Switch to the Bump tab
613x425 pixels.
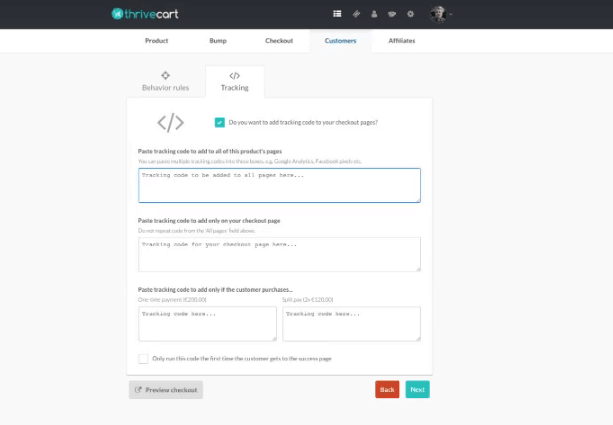coord(218,41)
